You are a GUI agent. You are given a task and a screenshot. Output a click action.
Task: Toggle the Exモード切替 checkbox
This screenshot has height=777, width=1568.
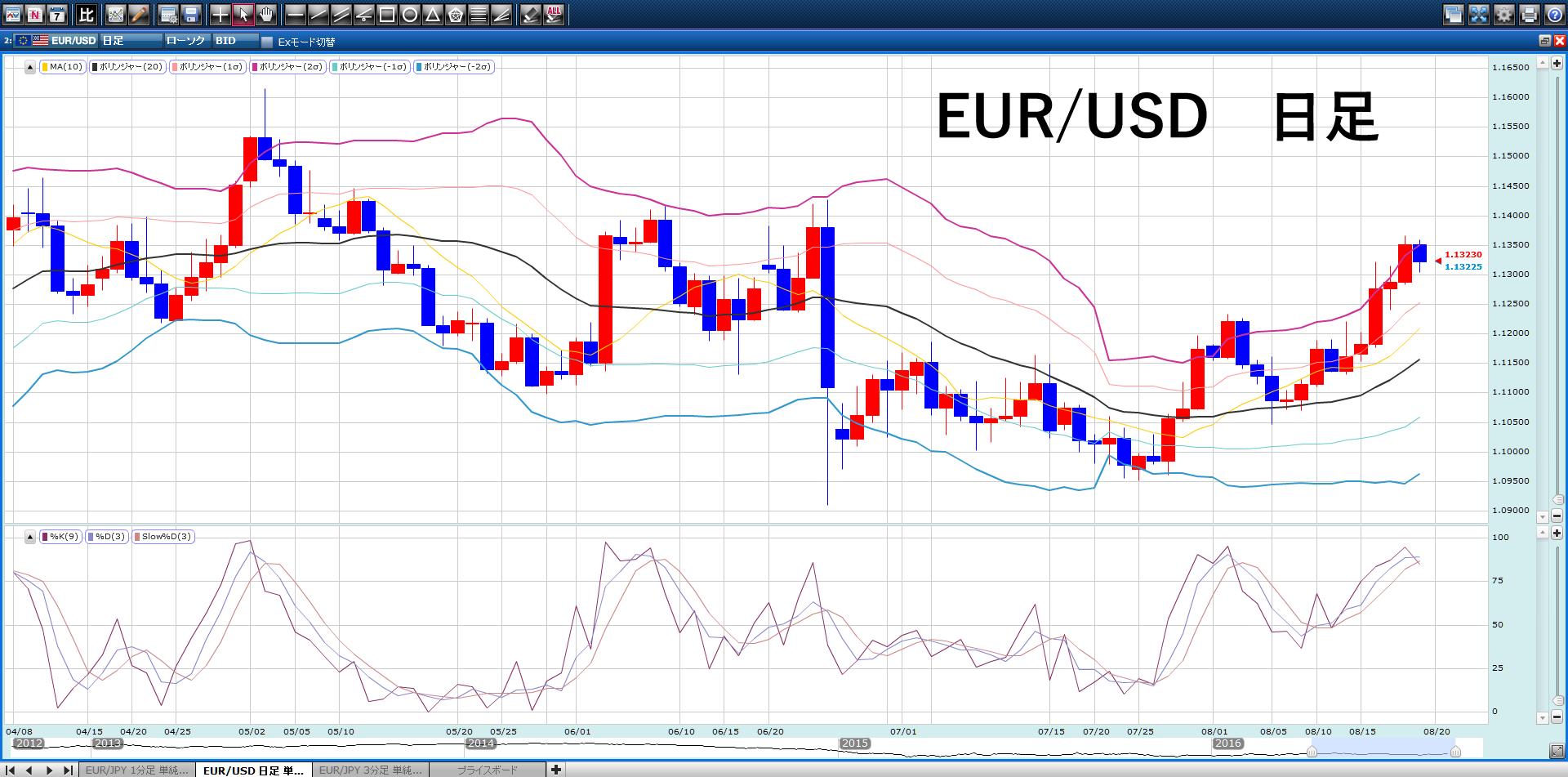click(x=267, y=42)
